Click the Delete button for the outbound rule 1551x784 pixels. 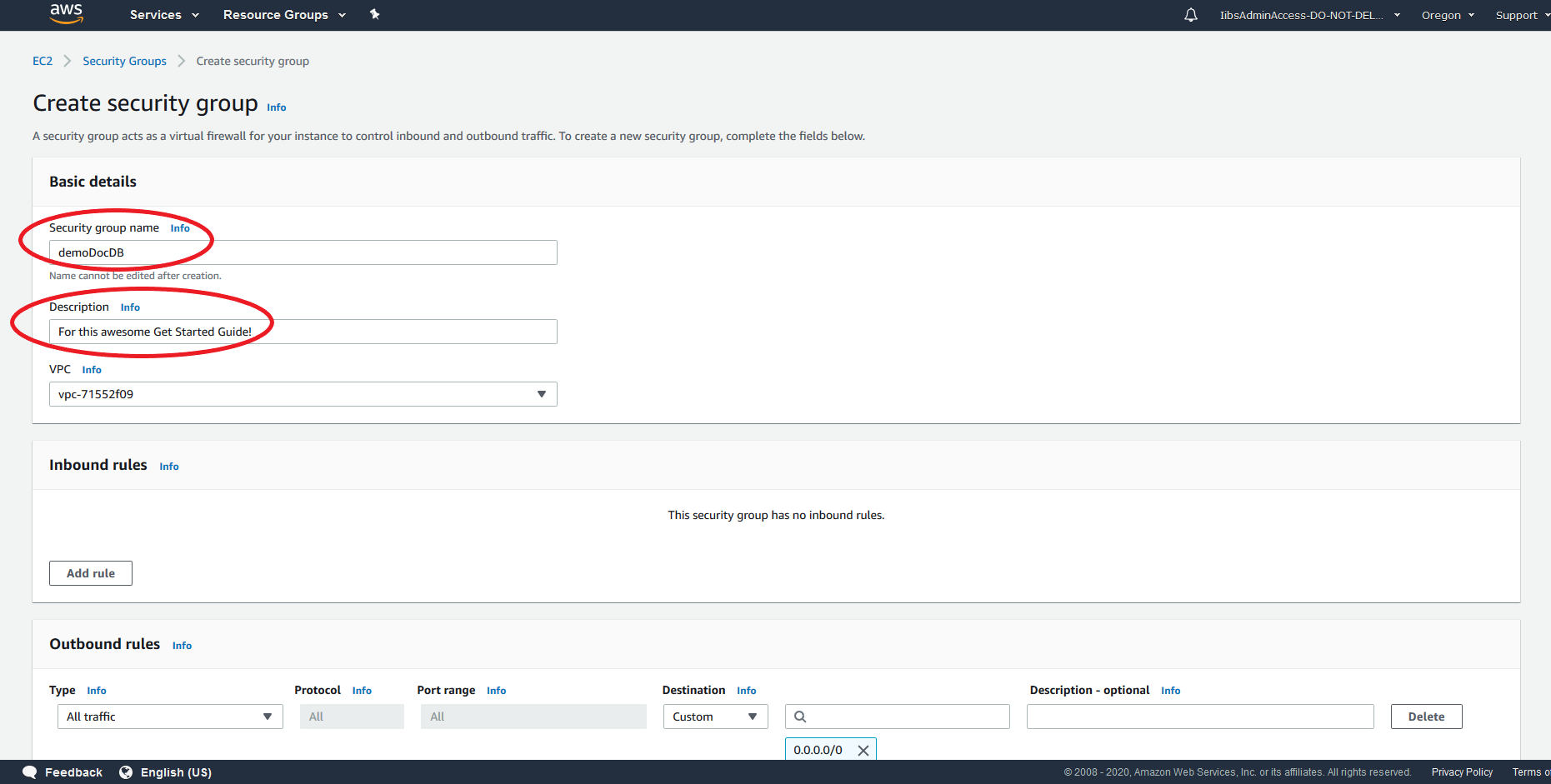point(1426,716)
